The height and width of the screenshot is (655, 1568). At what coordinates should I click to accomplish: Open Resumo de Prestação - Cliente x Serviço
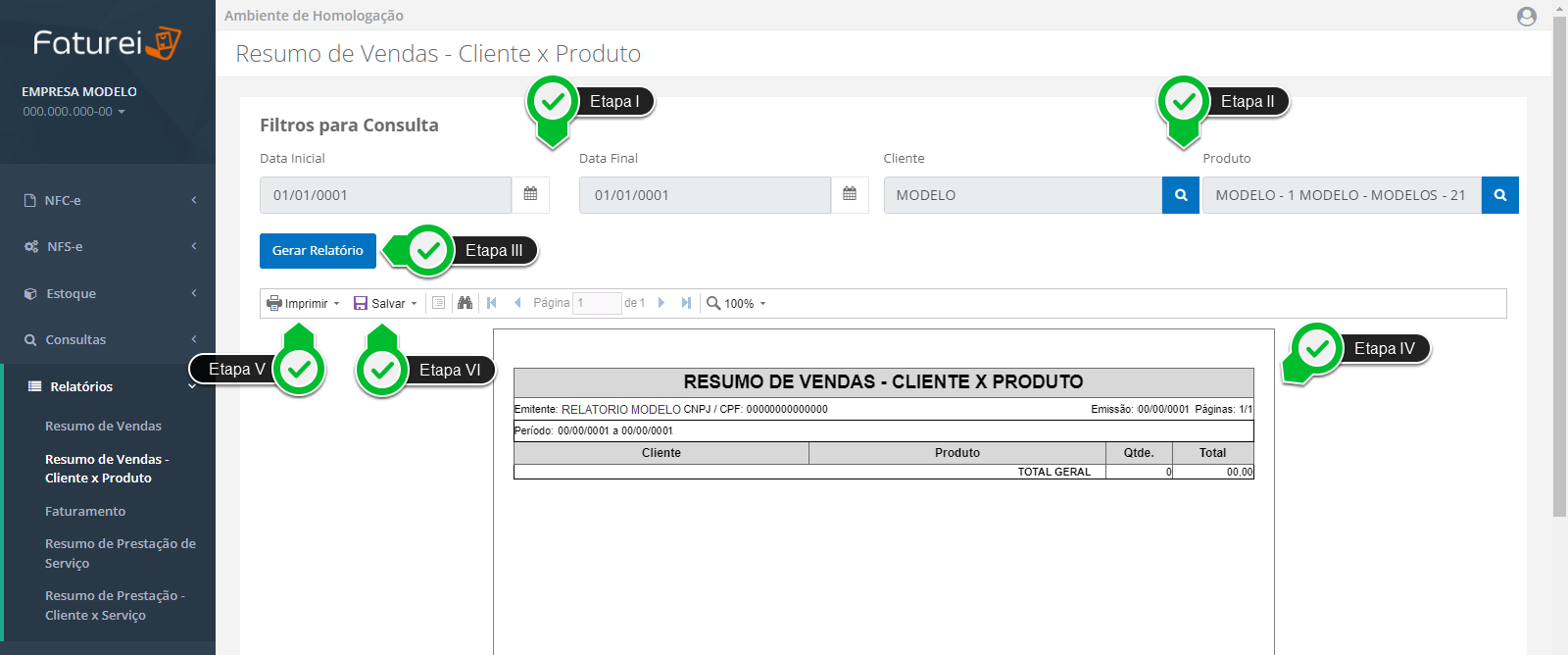pos(115,605)
